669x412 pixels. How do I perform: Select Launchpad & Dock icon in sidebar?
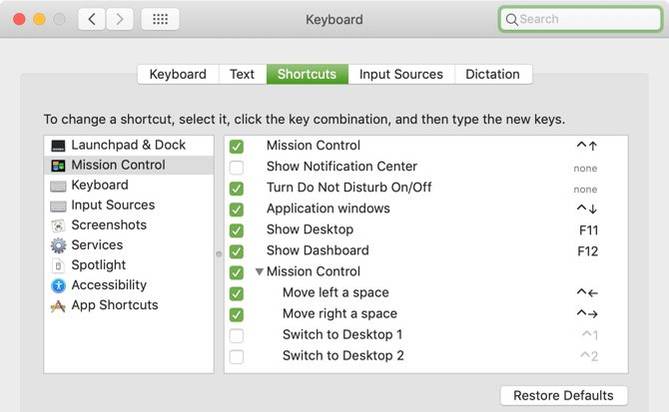[x=58, y=145]
